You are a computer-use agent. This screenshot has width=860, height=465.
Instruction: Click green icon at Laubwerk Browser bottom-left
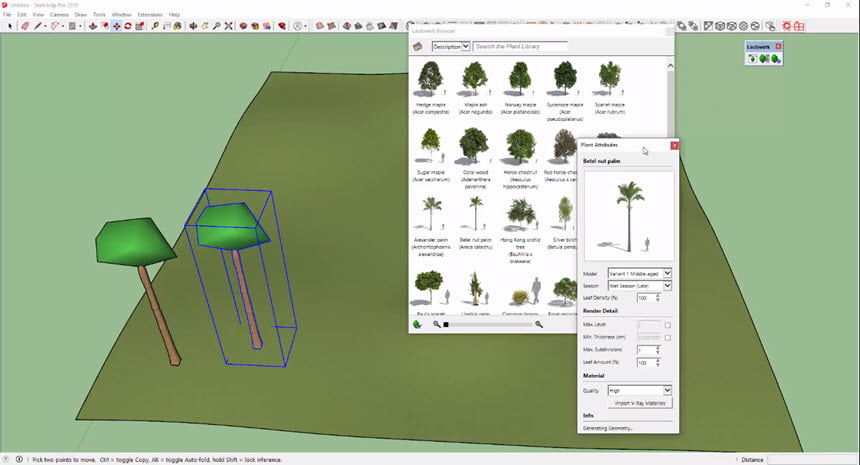pyautogui.click(x=417, y=325)
